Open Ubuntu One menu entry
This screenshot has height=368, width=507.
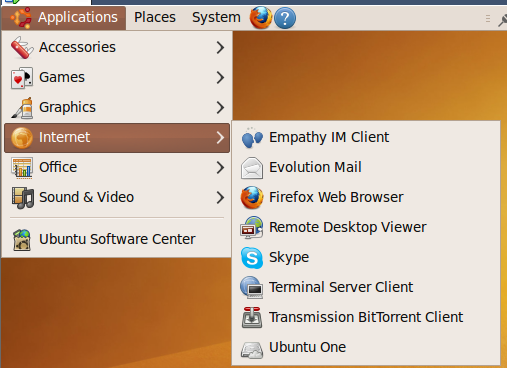pyautogui.click(x=366, y=347)
